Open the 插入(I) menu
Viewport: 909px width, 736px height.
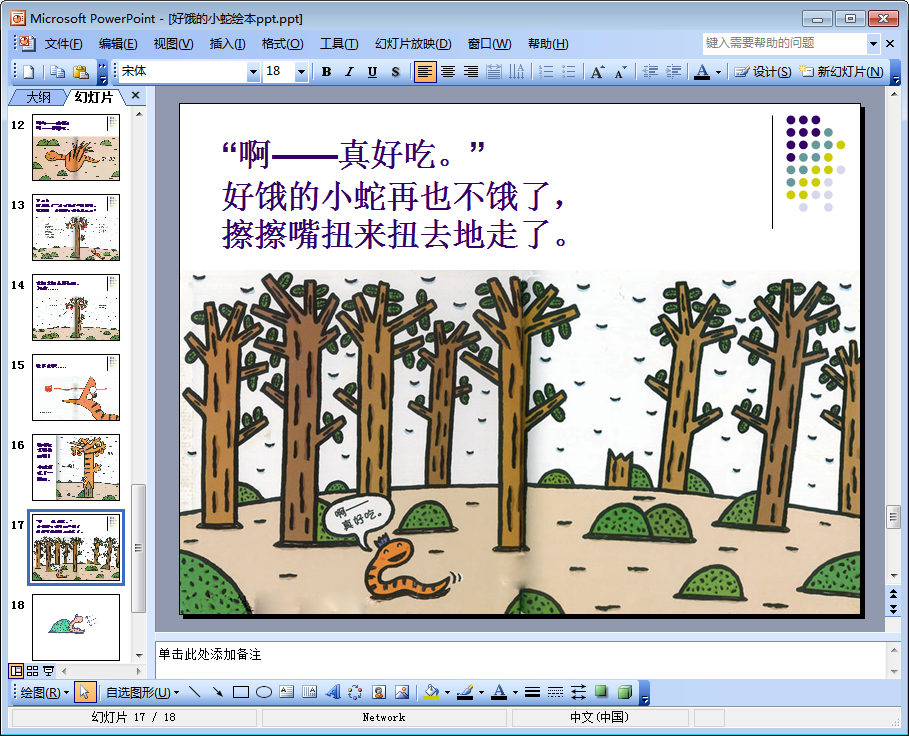point(227,44)
